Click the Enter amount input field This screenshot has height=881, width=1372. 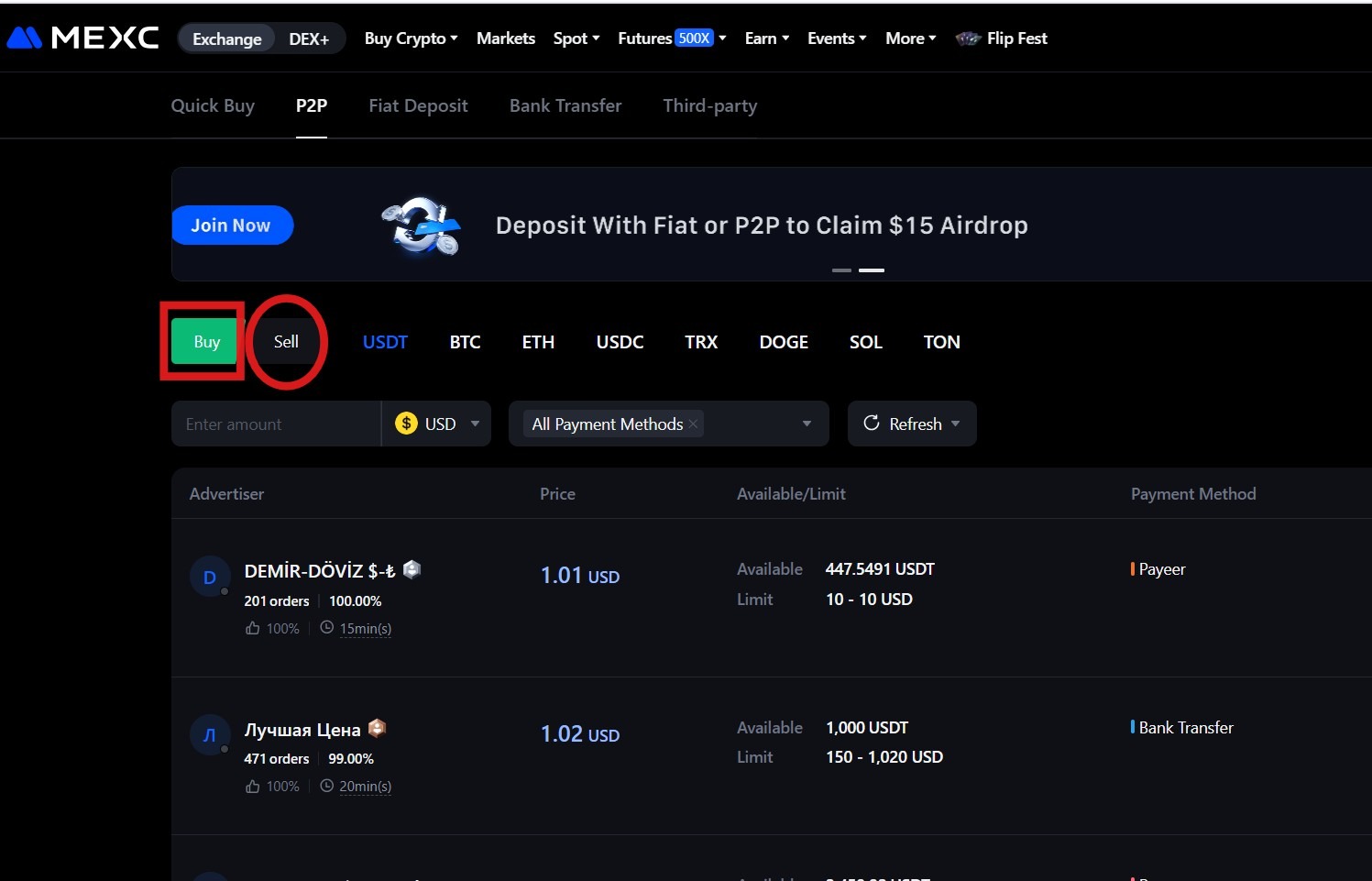pos(275,424)
